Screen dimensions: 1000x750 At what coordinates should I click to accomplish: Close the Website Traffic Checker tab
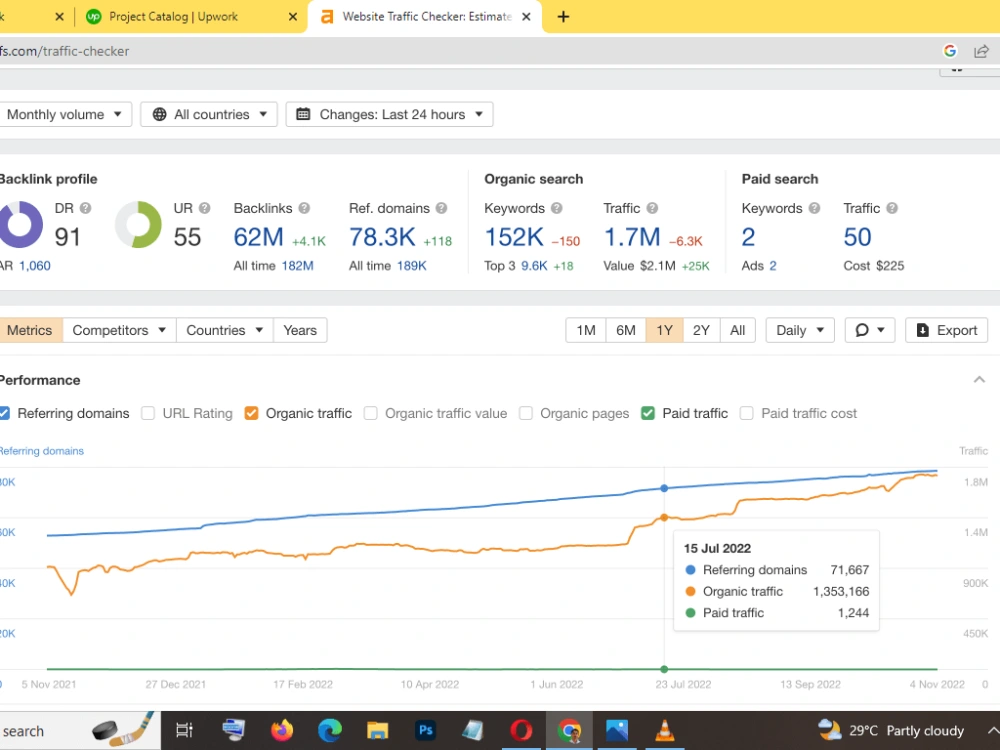(x=526, y=17)
